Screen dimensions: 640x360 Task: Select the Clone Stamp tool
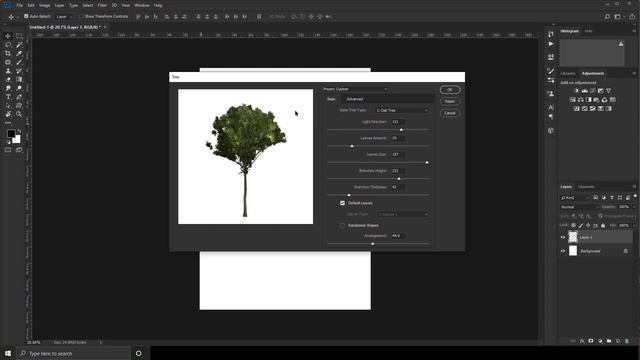click(x=8, y=71)
